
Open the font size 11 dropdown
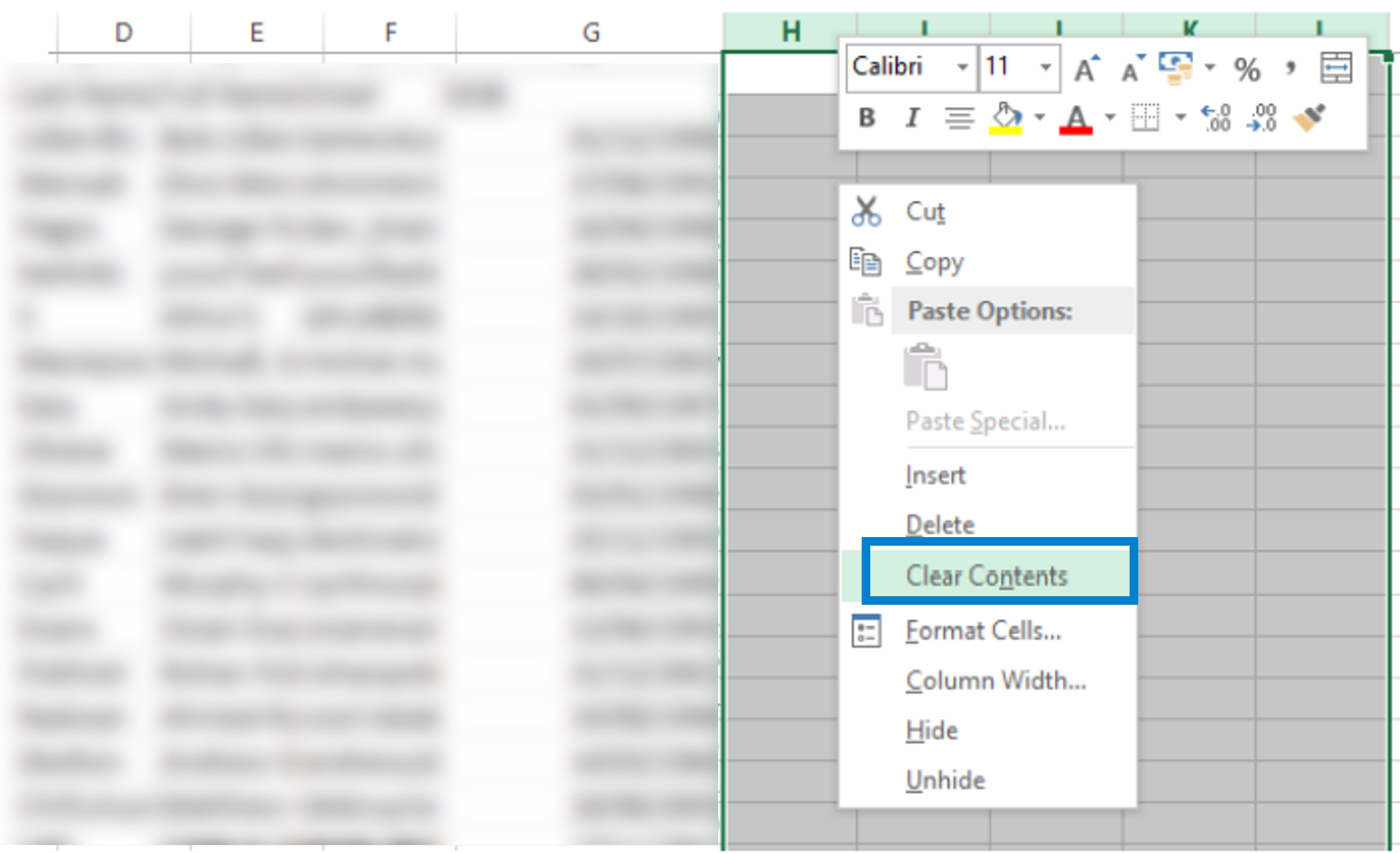click(x=1045, y=67)
